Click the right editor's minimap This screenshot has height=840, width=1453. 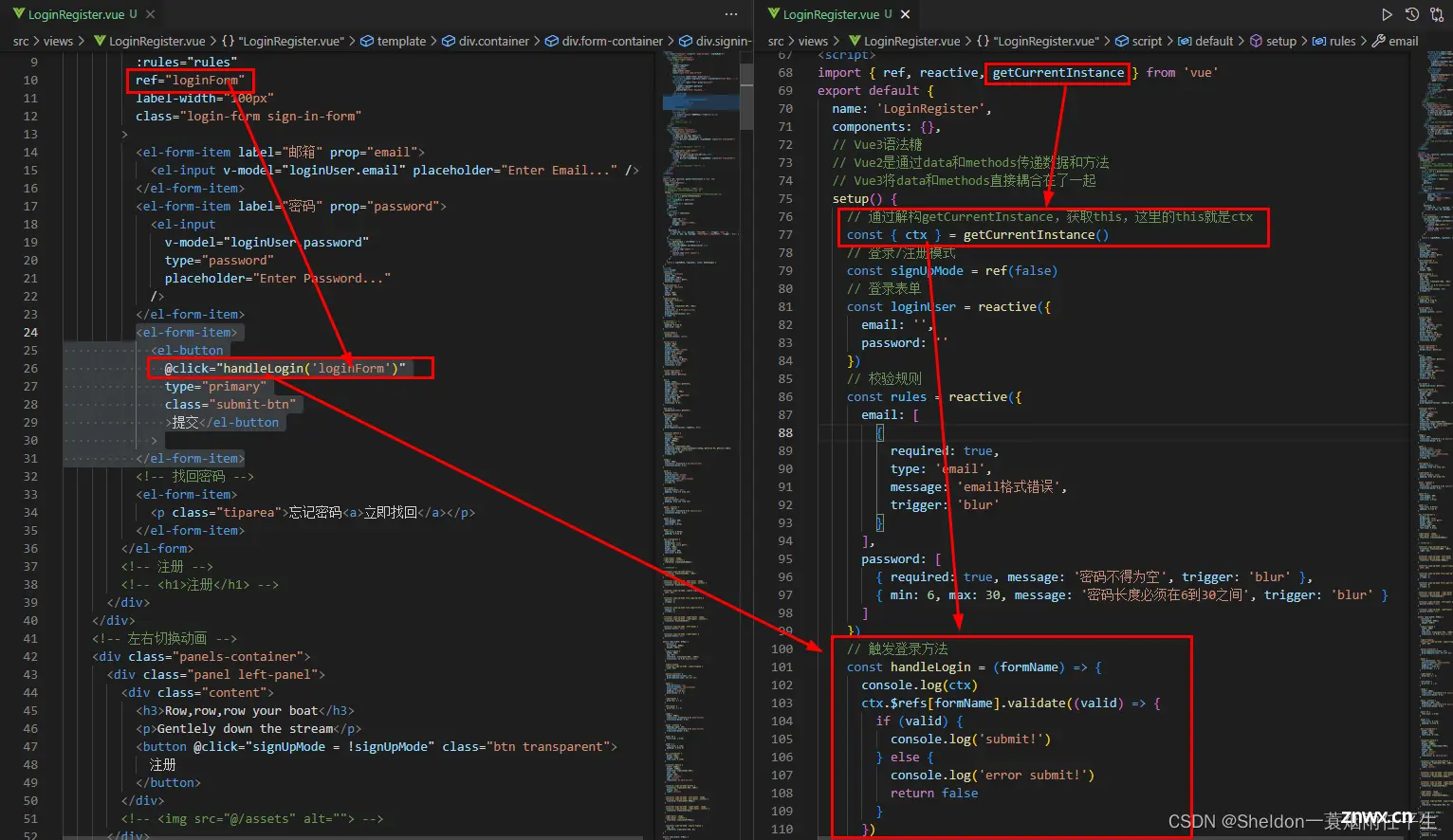click(1434, 445)
